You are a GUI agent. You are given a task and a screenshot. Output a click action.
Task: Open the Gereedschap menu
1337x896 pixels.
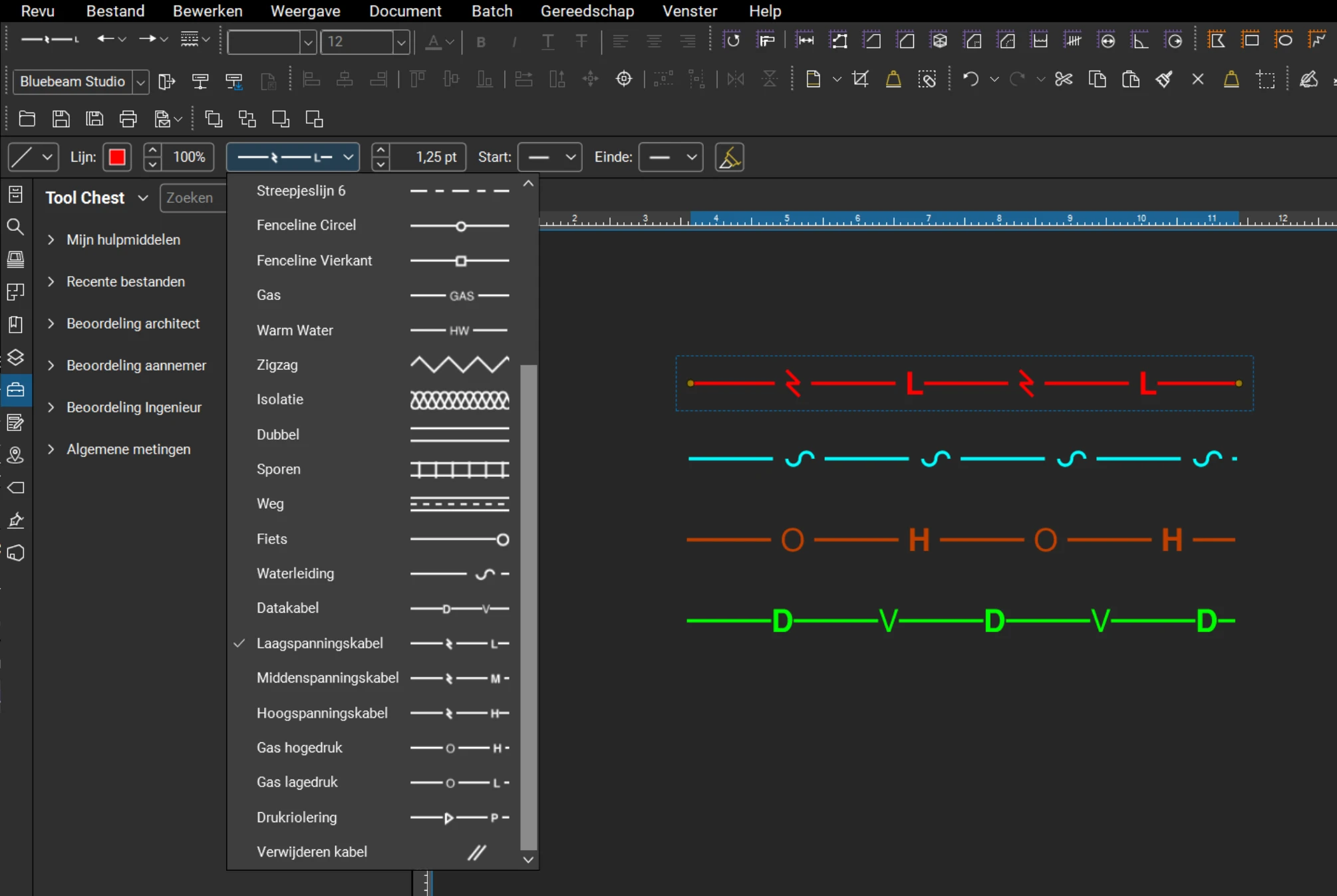587,11
